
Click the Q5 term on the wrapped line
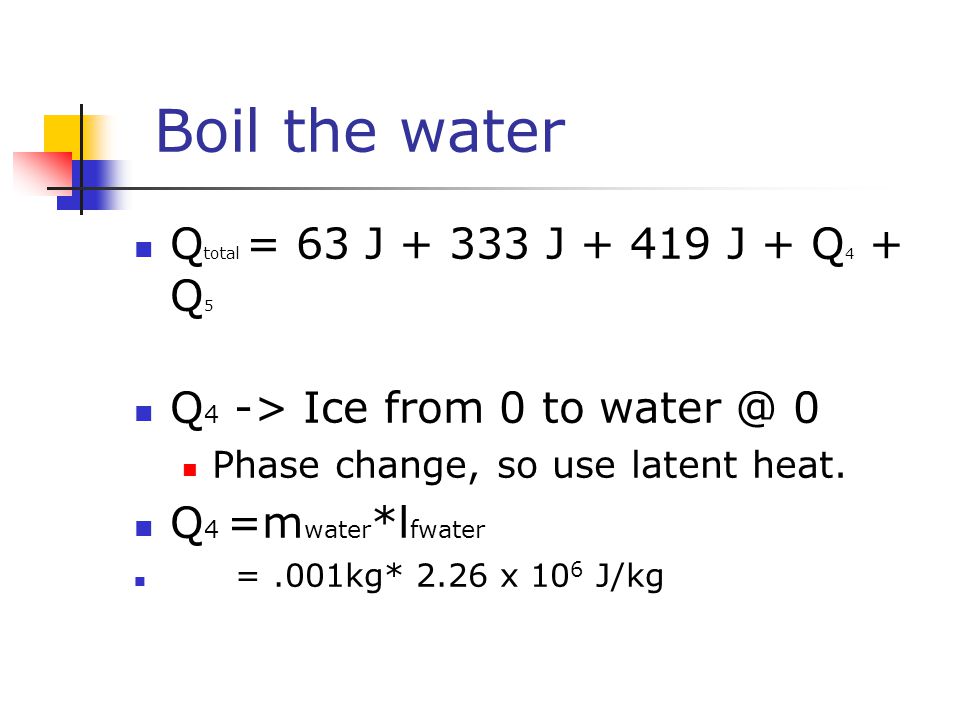coord(192,298)
